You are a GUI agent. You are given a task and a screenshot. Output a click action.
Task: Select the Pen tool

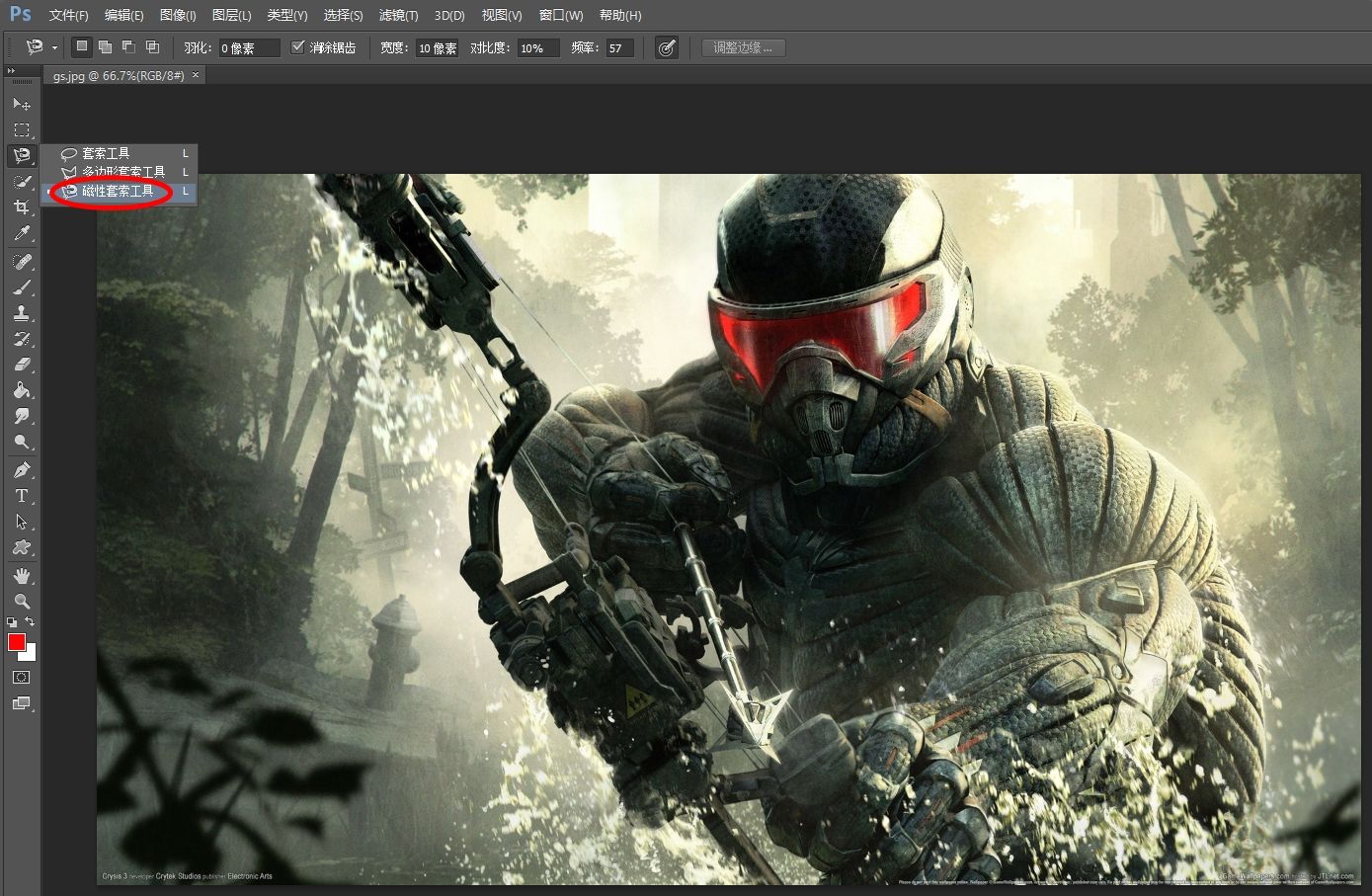pyautogui.click(x=21, y=470)
